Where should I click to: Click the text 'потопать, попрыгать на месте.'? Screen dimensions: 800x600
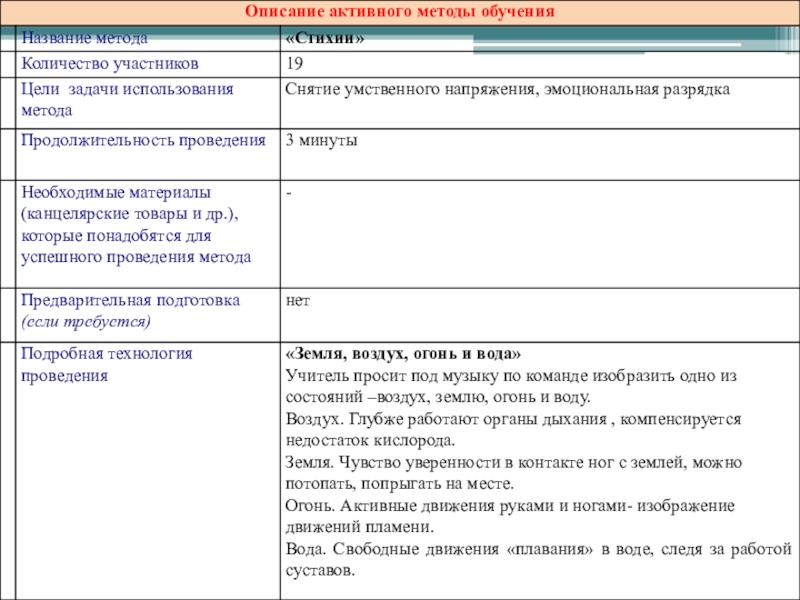click(x=399, y=484)
